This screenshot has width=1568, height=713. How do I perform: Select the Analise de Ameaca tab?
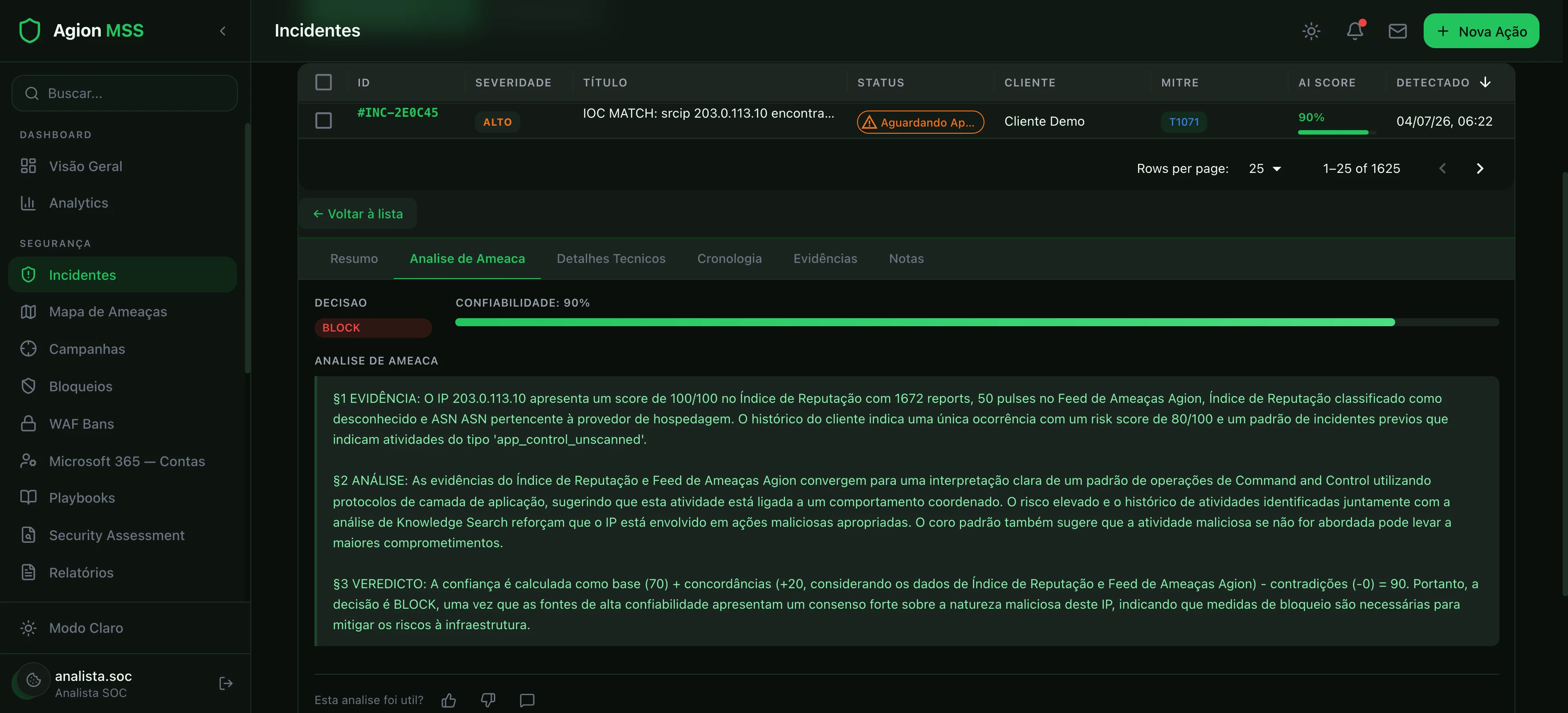[x=467, y=259]
